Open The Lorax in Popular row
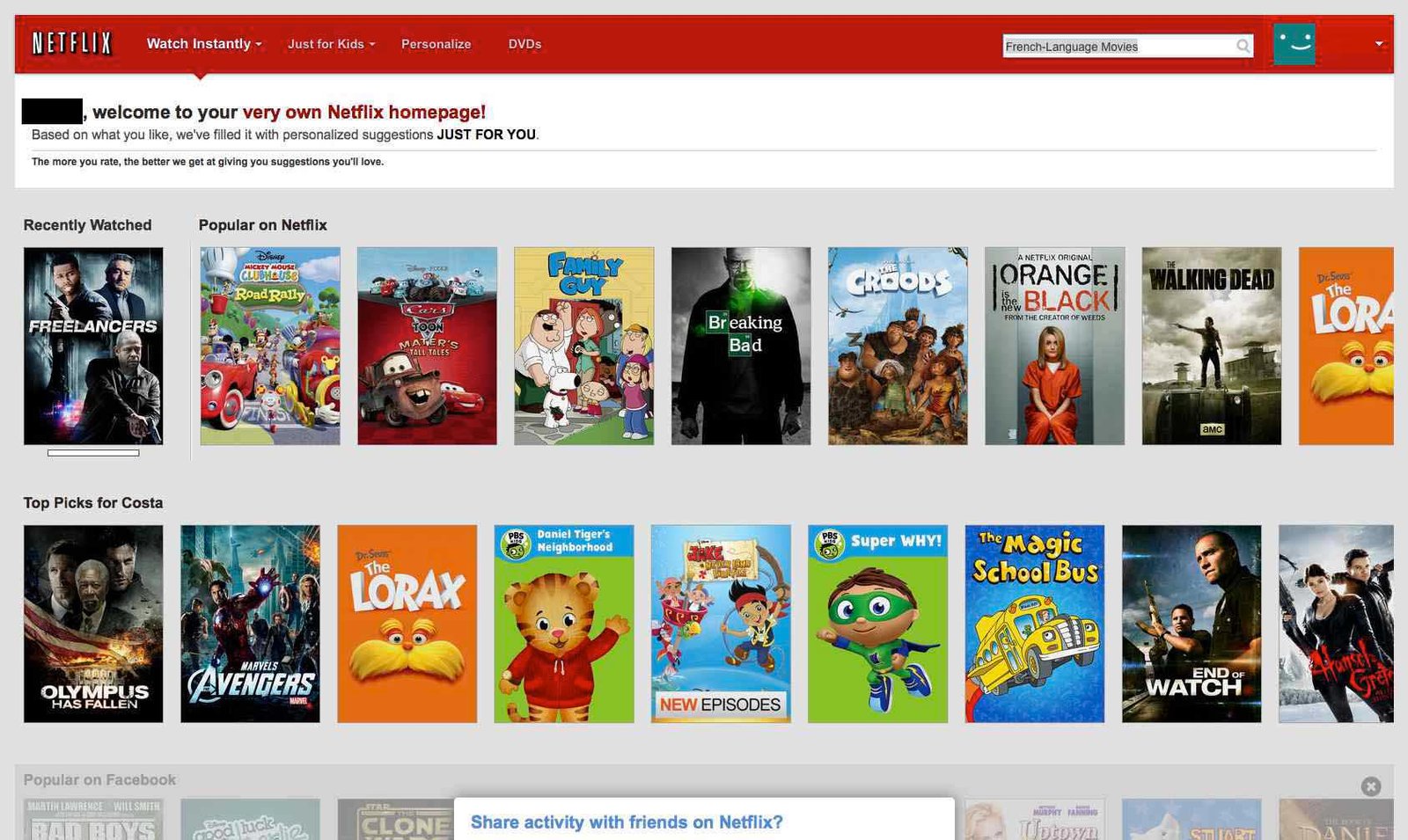Viewport: 1408px width, 840px height. tap(1346, 346)
